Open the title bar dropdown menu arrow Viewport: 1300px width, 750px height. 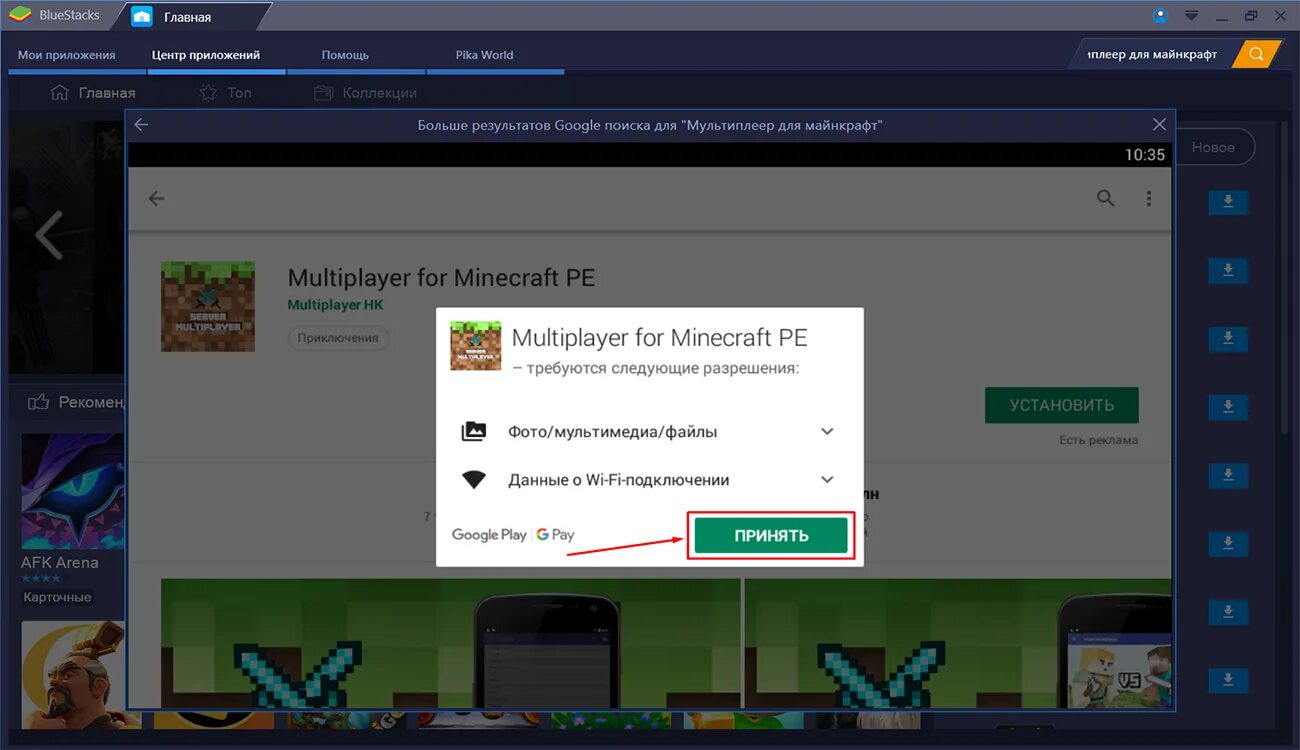point(1191,15)
